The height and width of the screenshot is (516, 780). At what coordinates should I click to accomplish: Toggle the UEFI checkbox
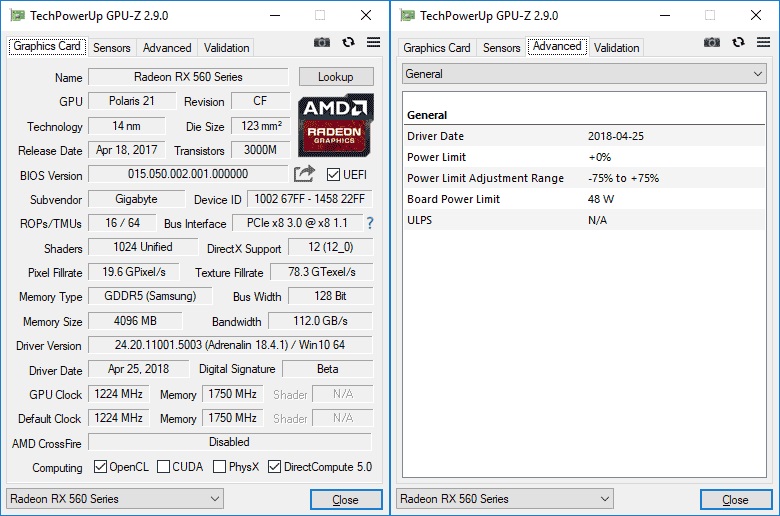333,175
